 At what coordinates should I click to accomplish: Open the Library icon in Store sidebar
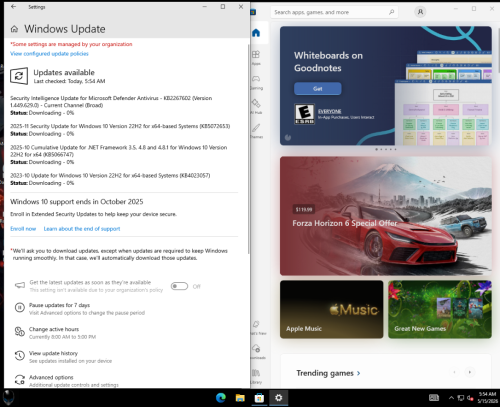(256, 376)
